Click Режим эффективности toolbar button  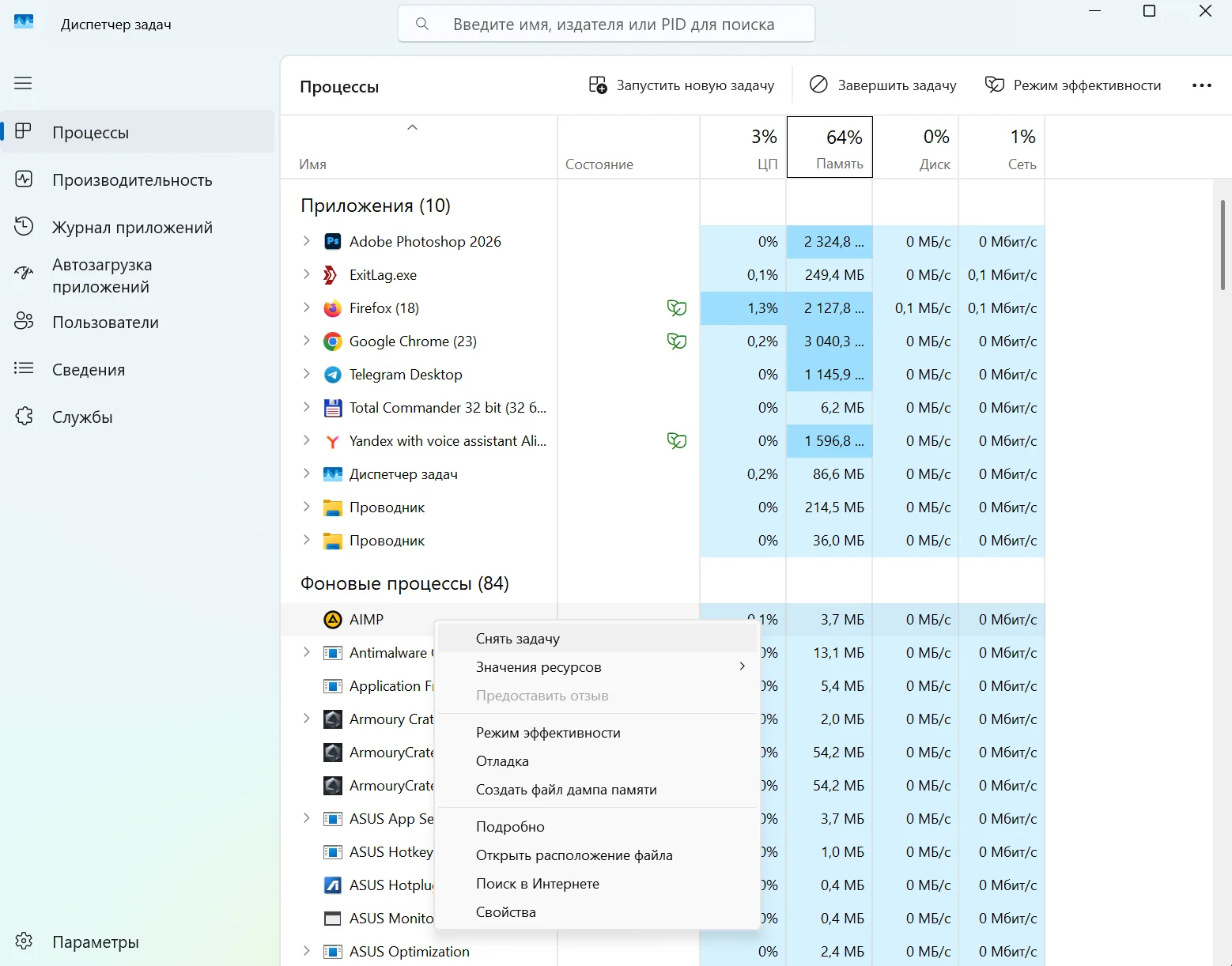click(x=1073, y=85)
